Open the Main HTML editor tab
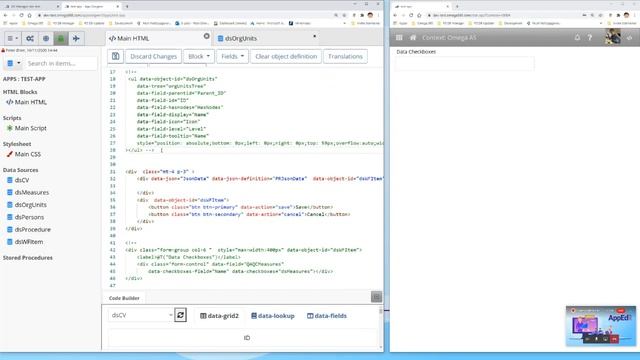The width and height of the screenshot is (640, 360). pos(129,38)
